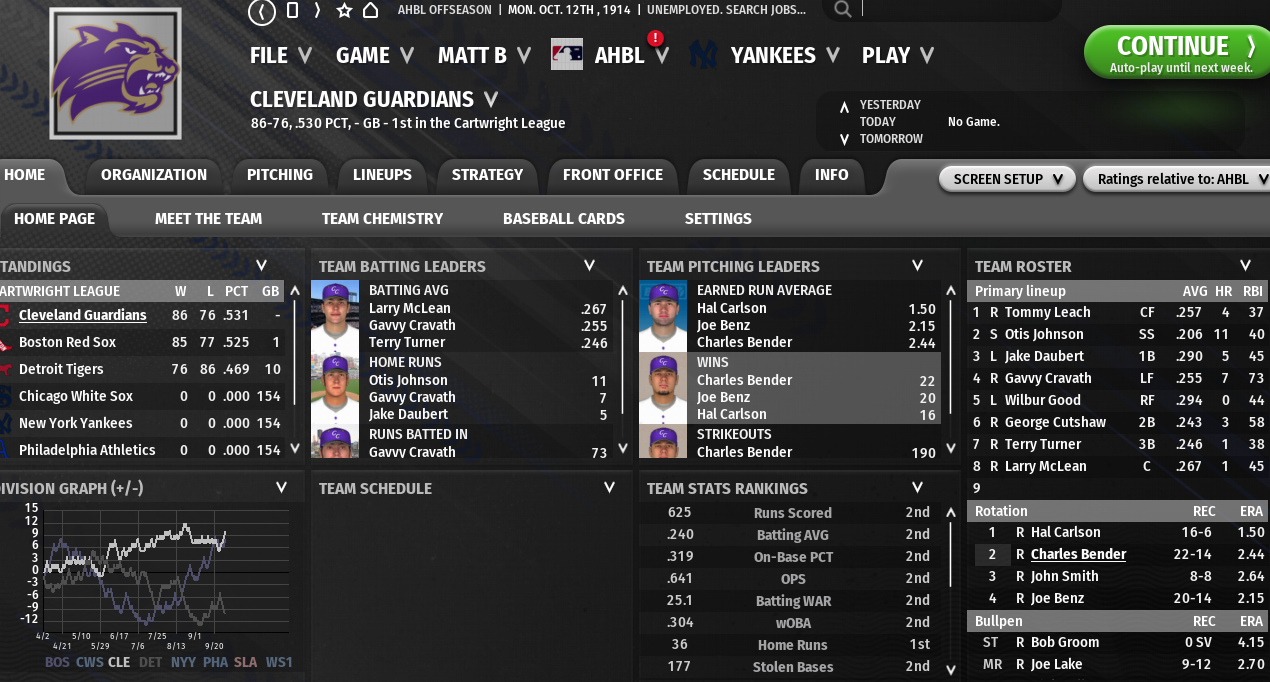Switch to the STRATEGY tab
The width and height of the screenshot is (1270, 682).
point(487,175)
